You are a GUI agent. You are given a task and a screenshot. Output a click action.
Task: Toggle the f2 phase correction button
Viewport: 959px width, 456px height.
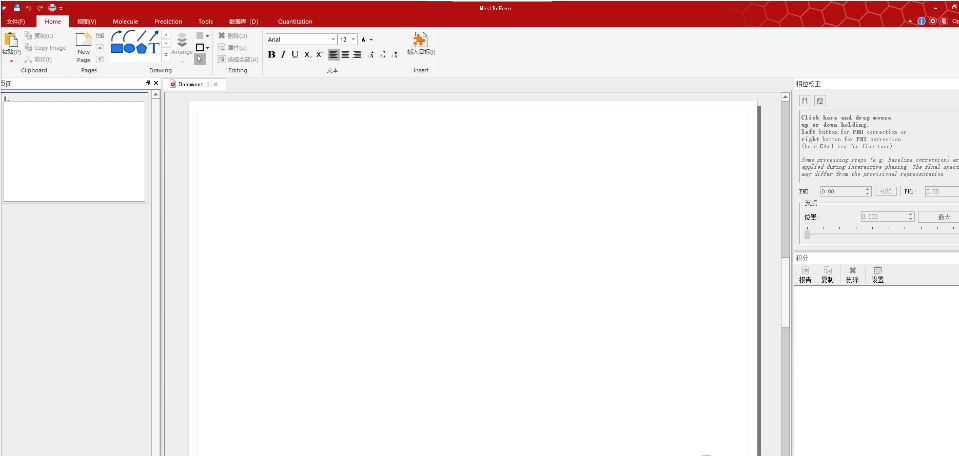tap(820, 101)
